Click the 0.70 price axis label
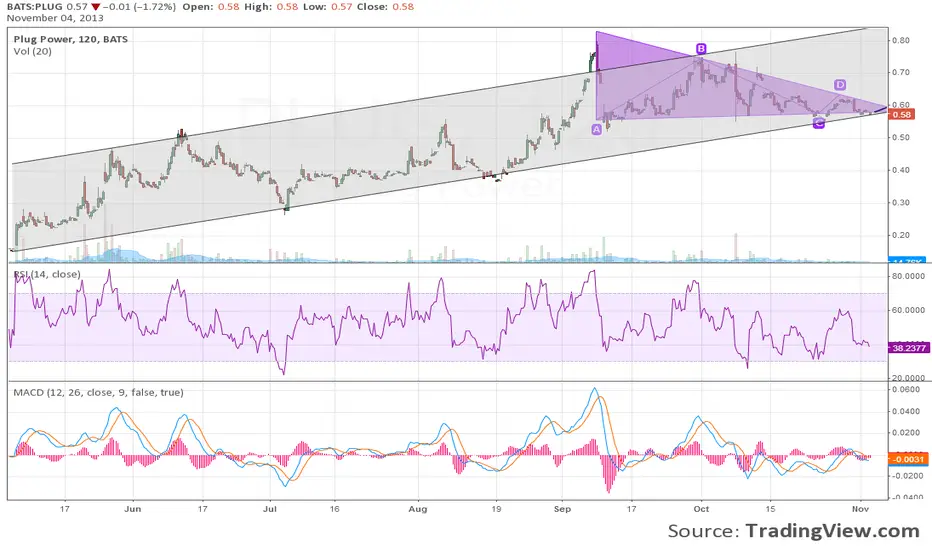Image resolution: width=932 pixels, height=550 pixels. click(x=900, y=73)
